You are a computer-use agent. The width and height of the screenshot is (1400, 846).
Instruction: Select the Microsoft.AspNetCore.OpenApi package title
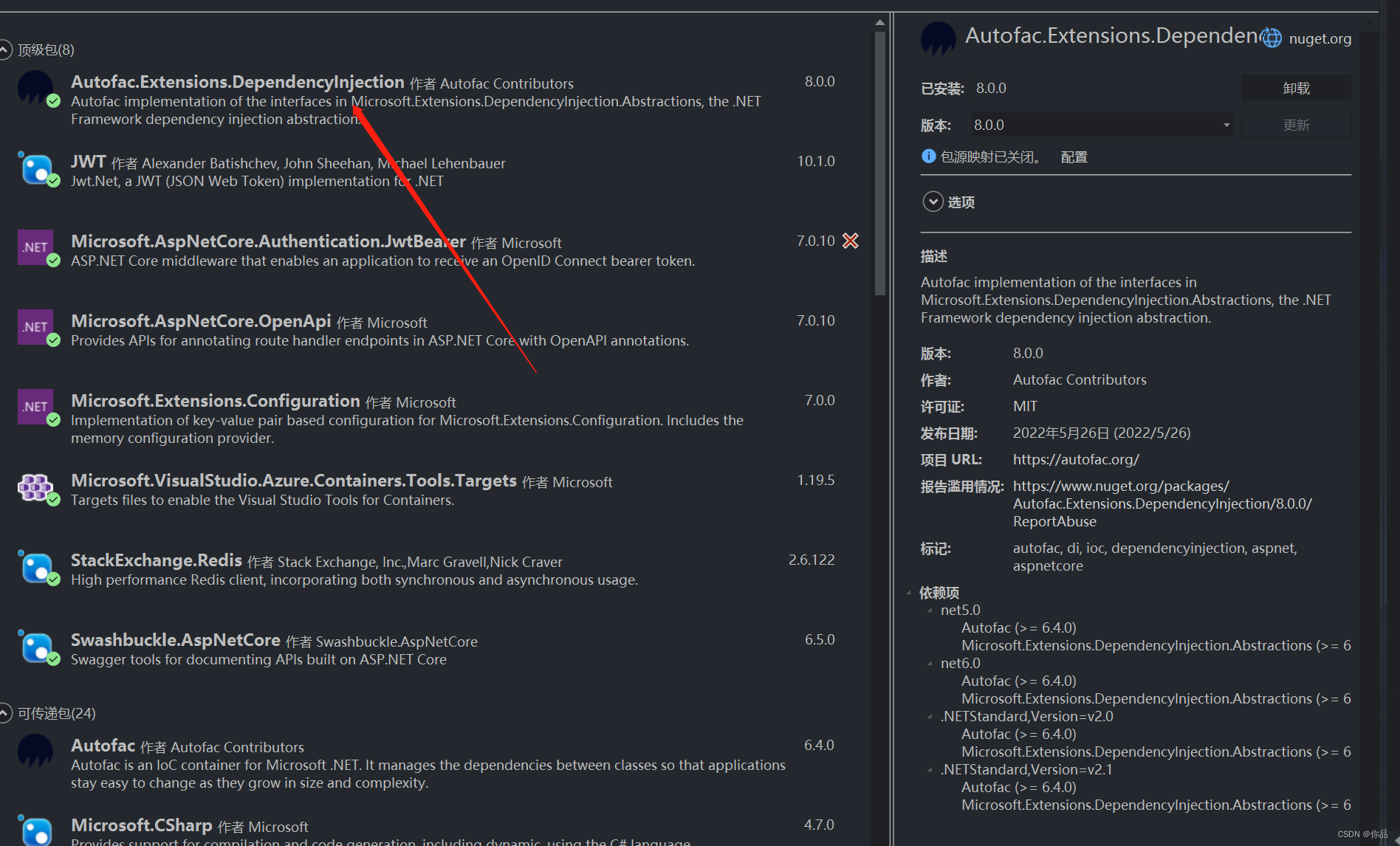(201, 321)
